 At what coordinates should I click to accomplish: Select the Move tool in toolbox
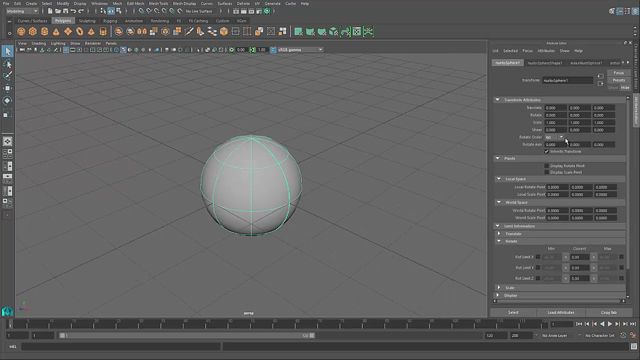coord(7,88)
